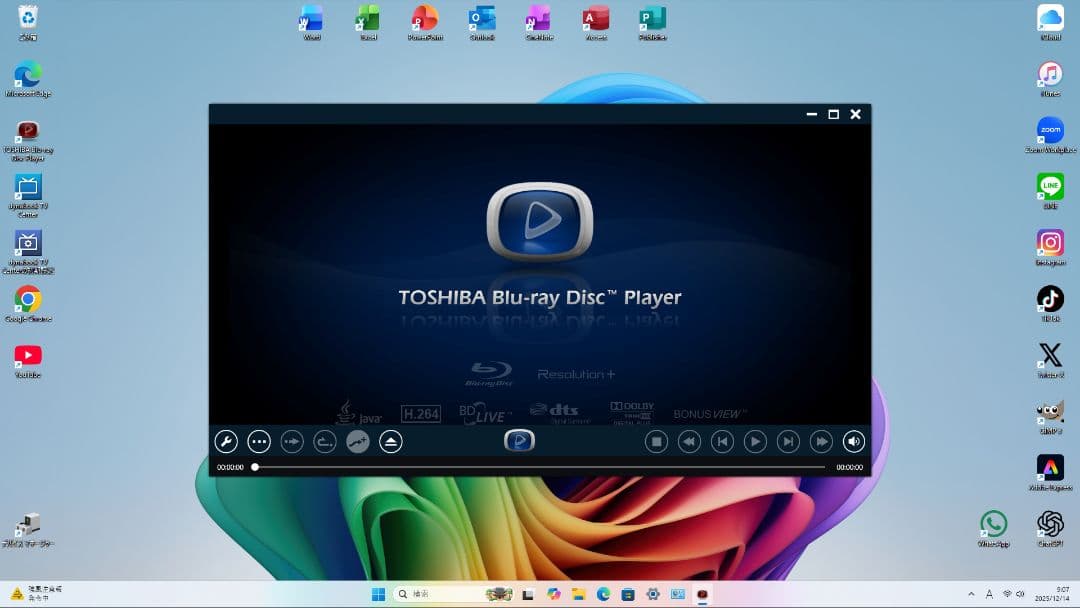1080x608 pixels.
Task: Open LINE from the desktop
Action: 1051,188
